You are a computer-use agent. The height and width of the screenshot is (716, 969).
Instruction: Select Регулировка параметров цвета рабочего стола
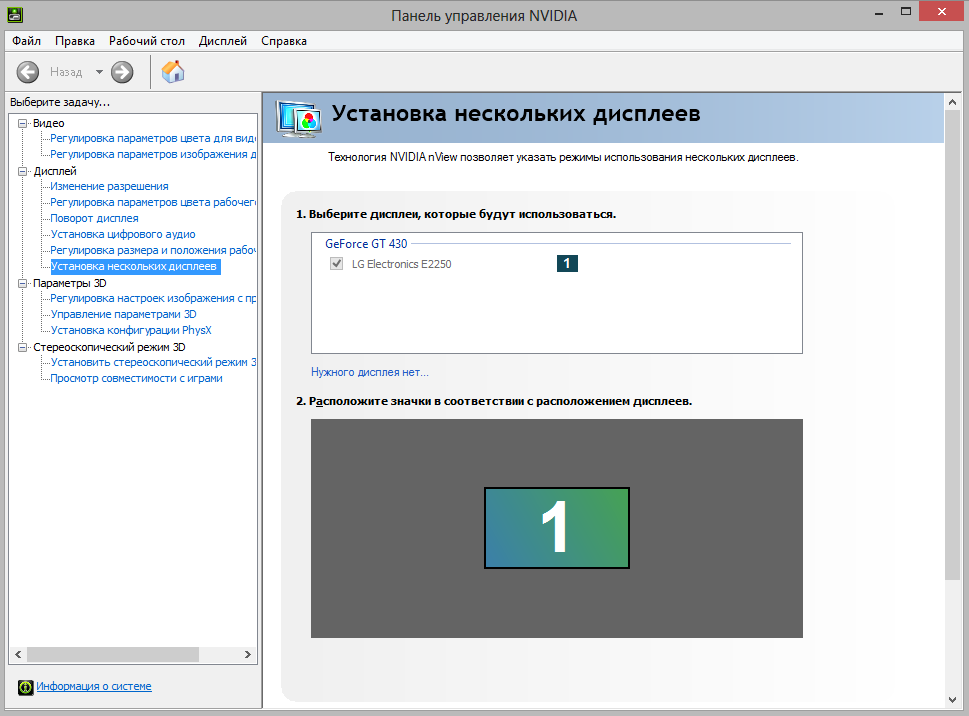pyautogui.click(x=153, y=203)
